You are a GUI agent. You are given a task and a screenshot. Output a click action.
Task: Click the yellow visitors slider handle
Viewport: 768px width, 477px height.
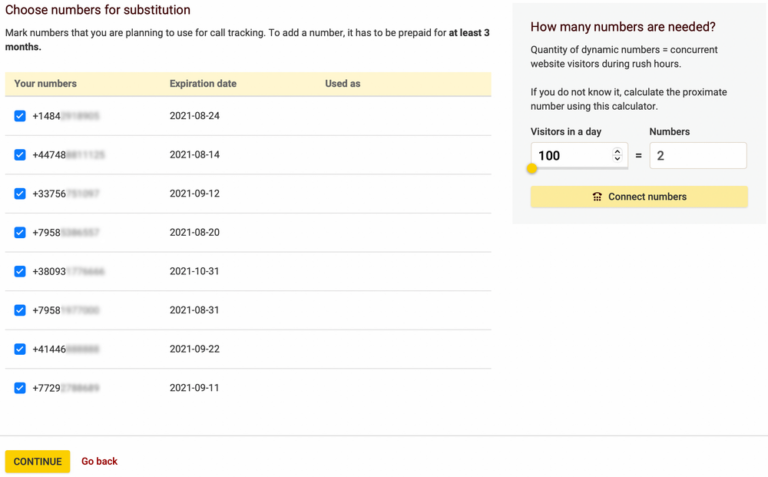(x=532, y=168)
